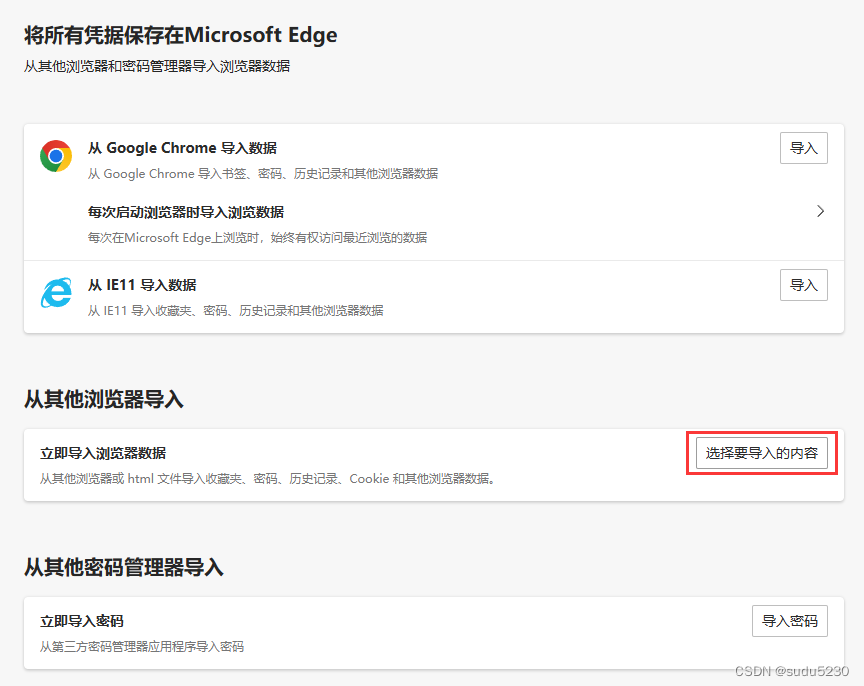Click description mentioning html 文件导入收藏夹
The width and height of the screenshot is (864, 686).
tap(267, 478)
